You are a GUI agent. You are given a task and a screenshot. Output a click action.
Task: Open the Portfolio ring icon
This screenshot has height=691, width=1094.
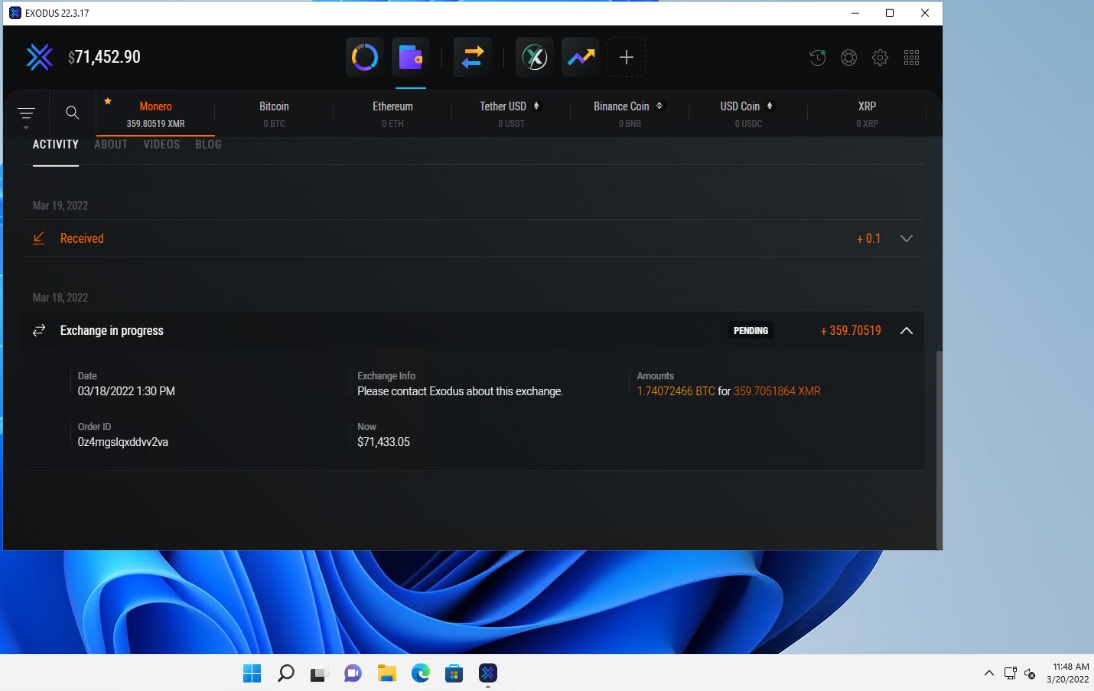click(364, 57)
